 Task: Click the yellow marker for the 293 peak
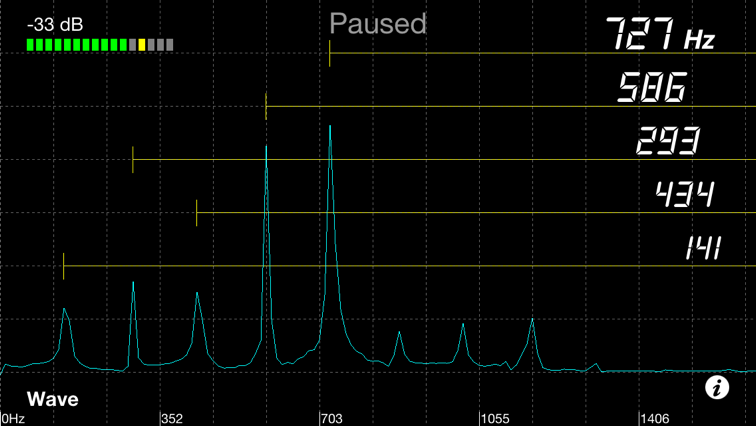coord(133,160)
